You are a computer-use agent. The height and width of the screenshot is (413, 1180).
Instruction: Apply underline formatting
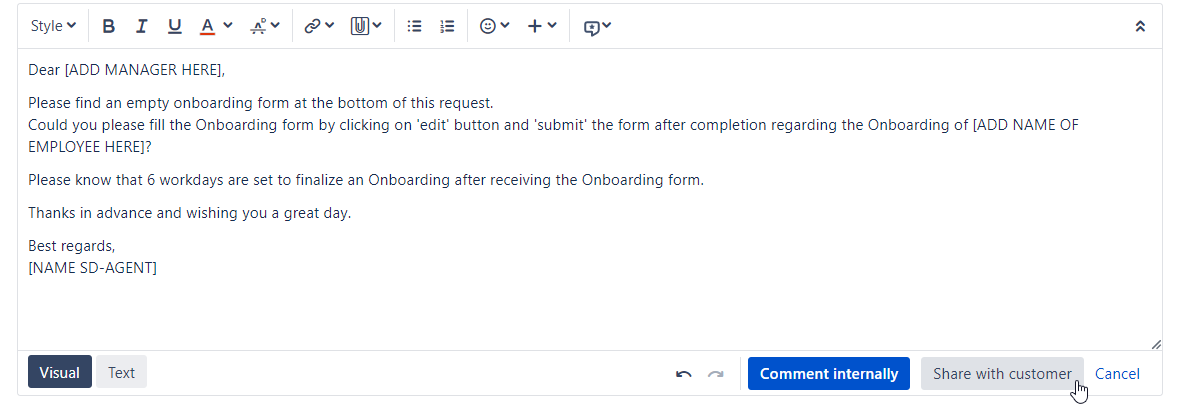175,26
